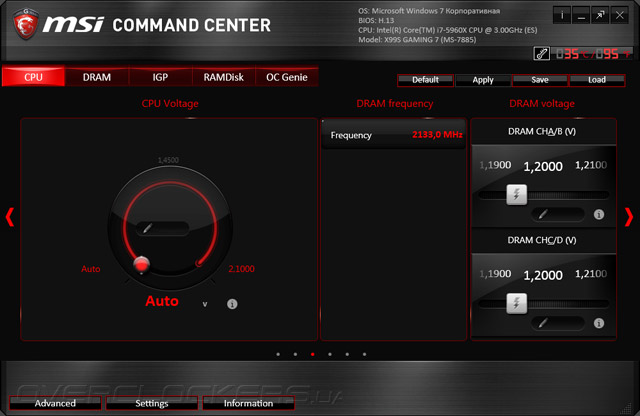640x416 pixels.
Task: Click the temperature readout 035°C
Action: [575, 53]
